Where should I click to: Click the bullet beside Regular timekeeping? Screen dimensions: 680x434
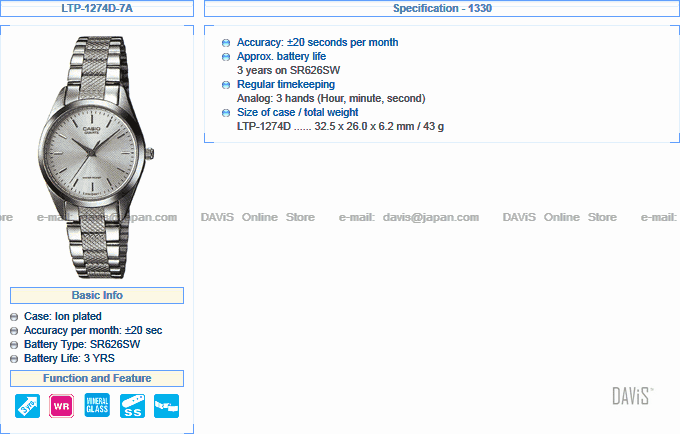coord(226,85)
